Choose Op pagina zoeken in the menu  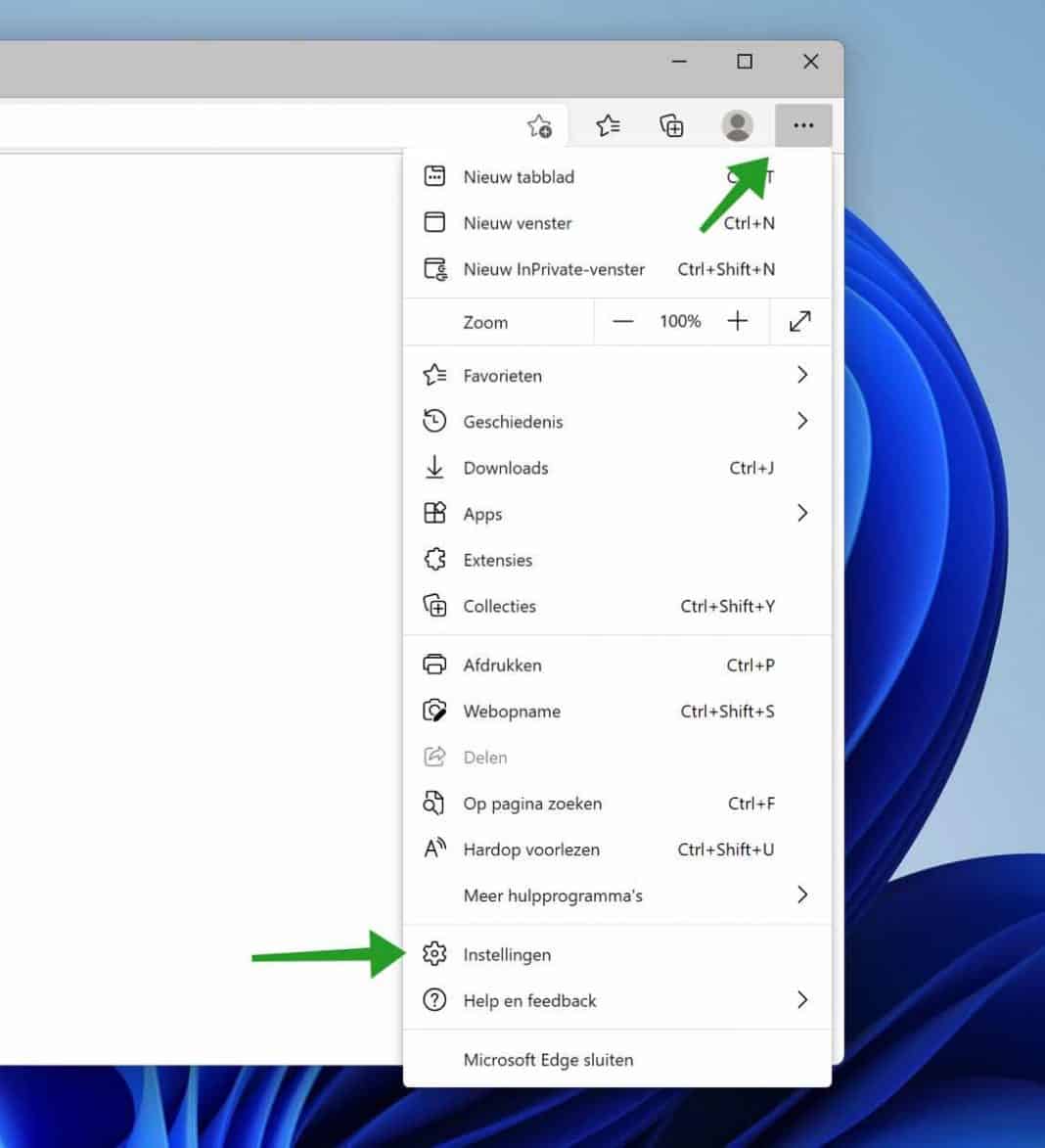coord(532,804)
